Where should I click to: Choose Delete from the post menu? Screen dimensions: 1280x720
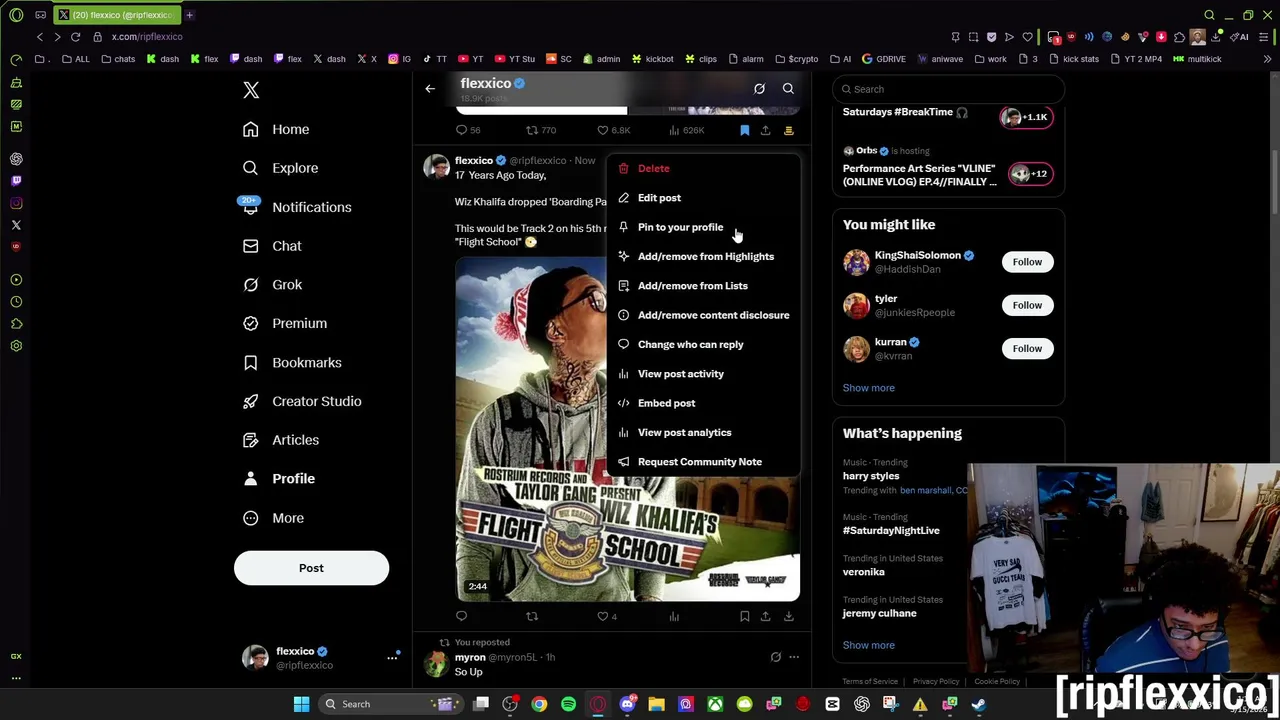pos(703,168)
